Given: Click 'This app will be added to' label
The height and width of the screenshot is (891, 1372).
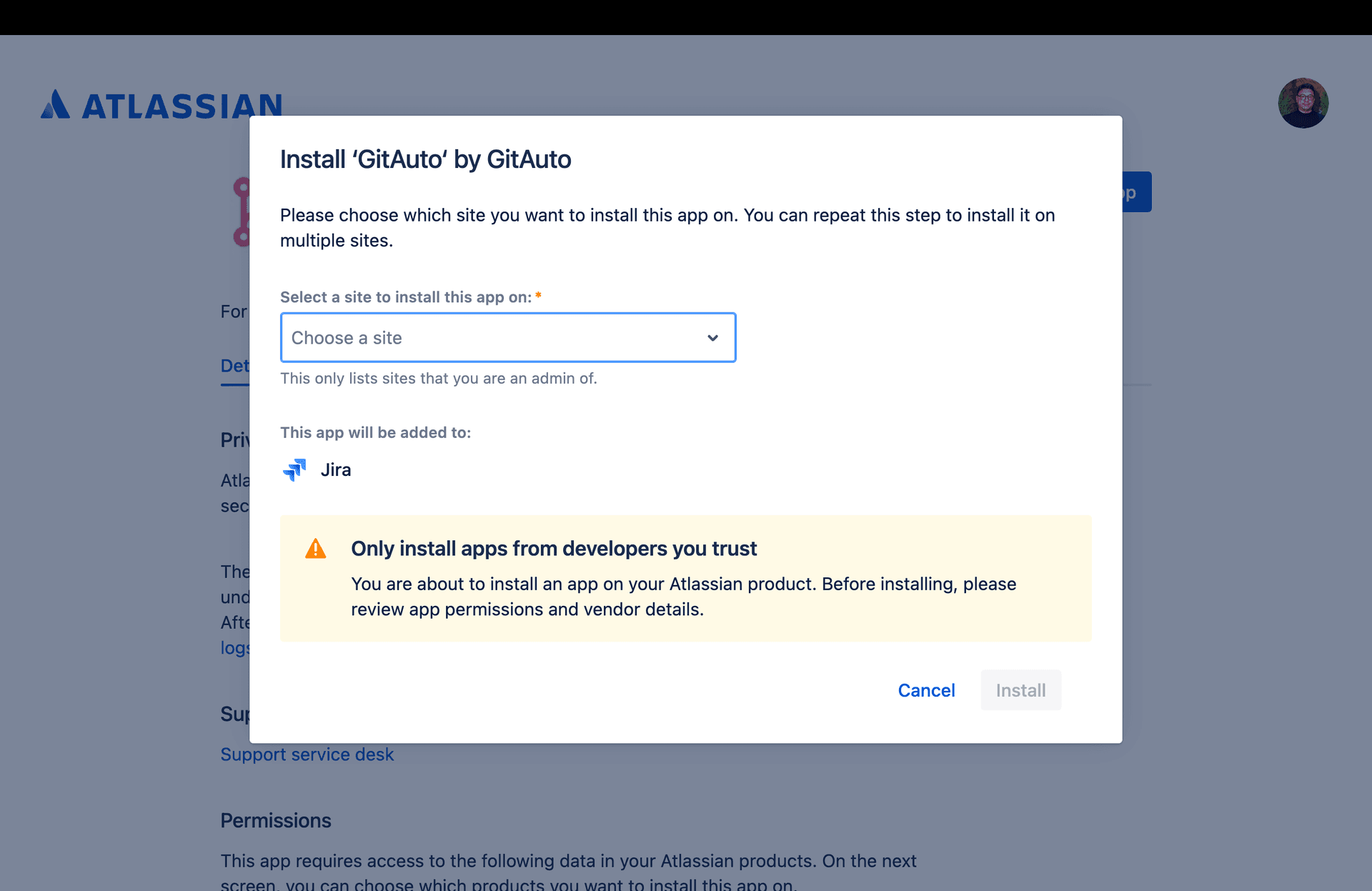Looking at the screenshot, I should click(x=375, y=432).
